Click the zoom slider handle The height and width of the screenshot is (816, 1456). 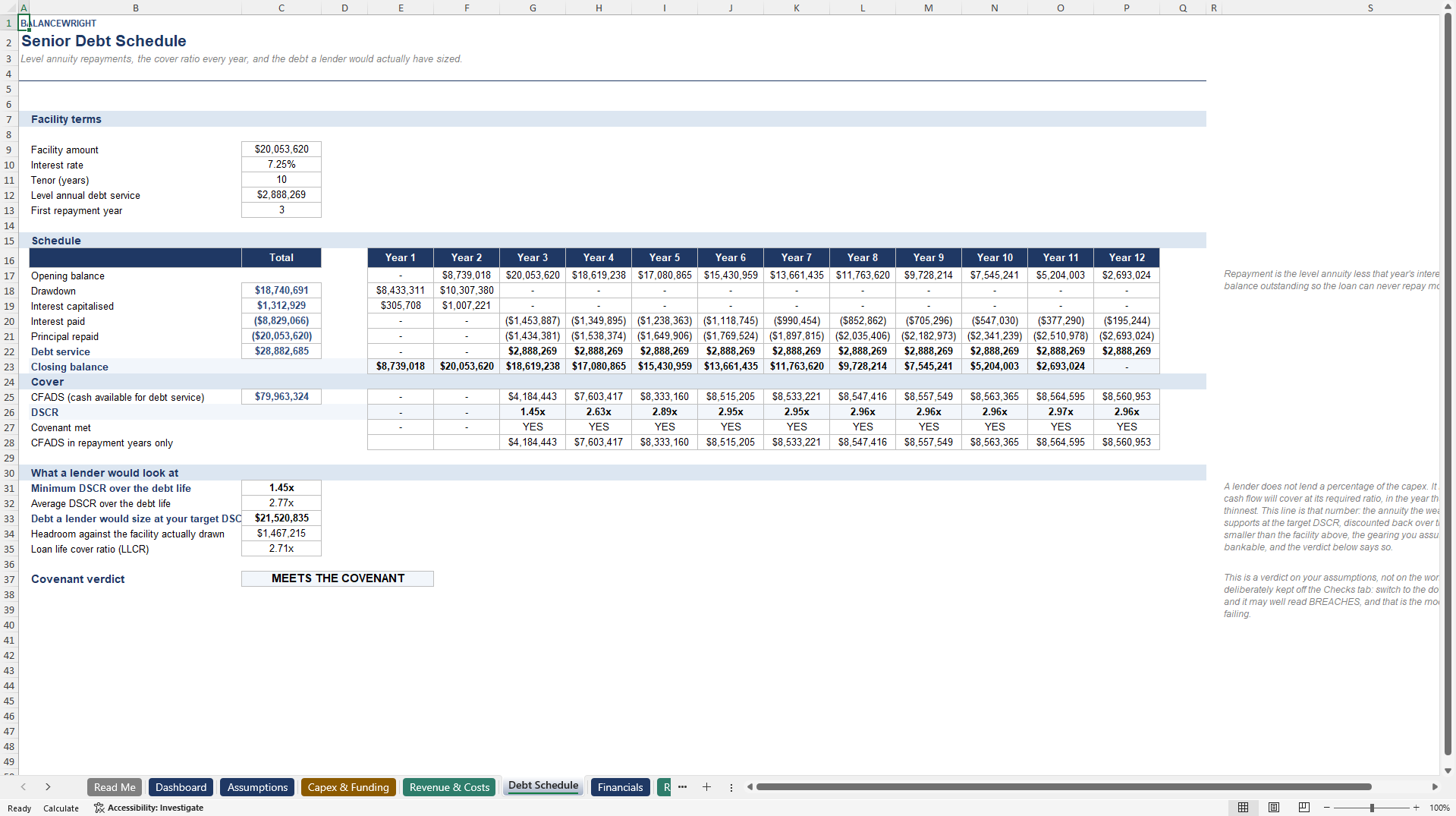coord(1372,808)
